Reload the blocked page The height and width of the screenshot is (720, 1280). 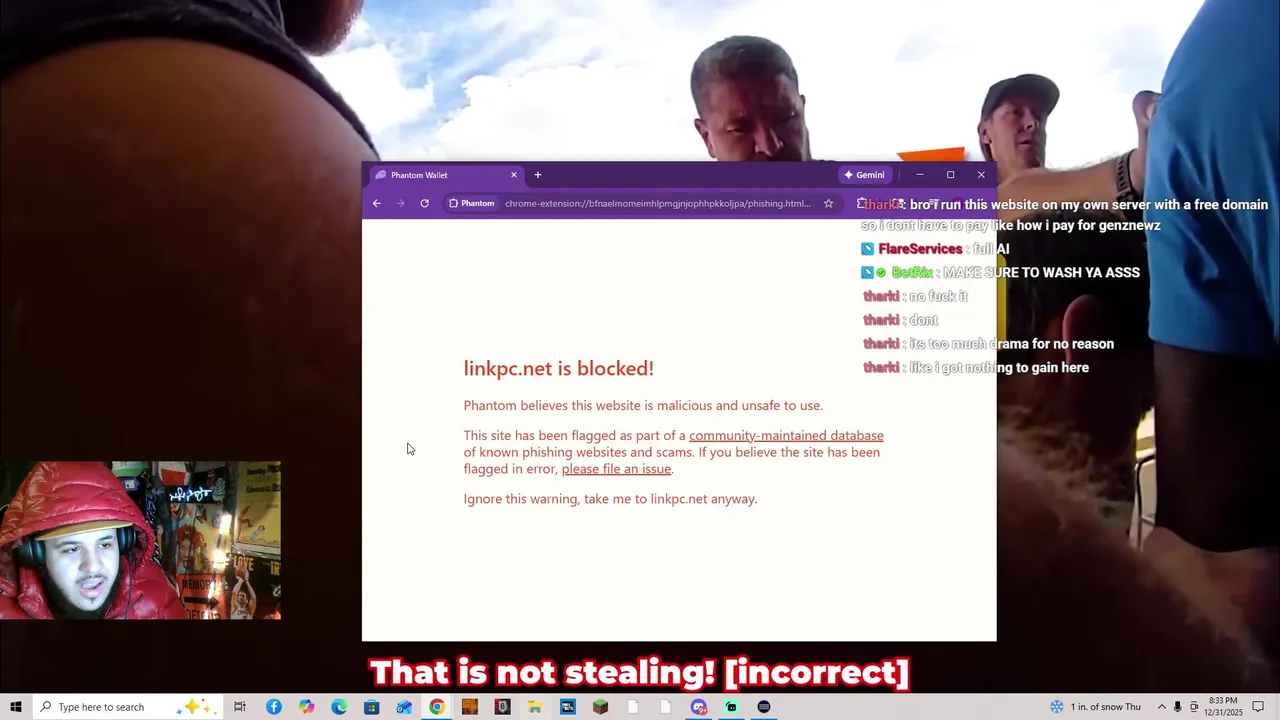425,203
